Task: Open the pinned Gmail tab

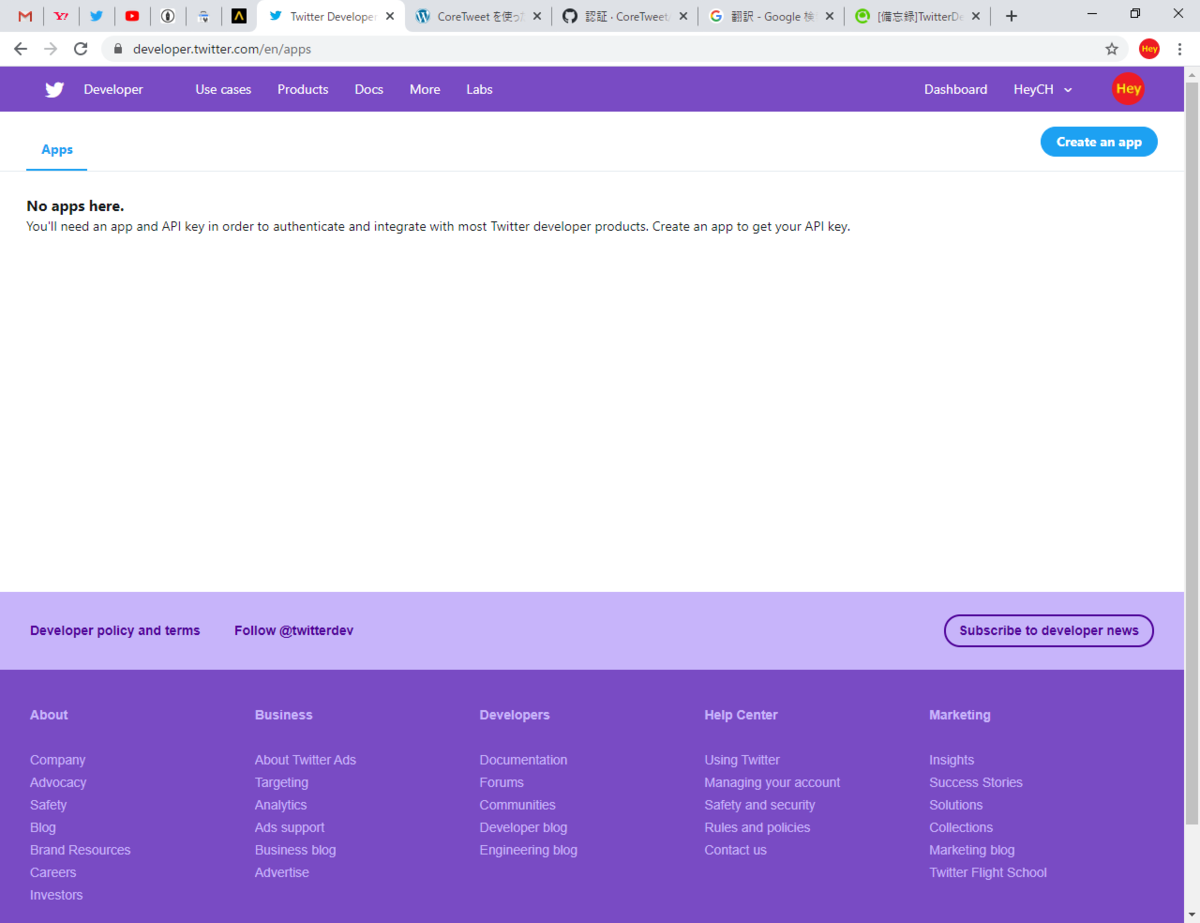Action: [x=24, y=16]
